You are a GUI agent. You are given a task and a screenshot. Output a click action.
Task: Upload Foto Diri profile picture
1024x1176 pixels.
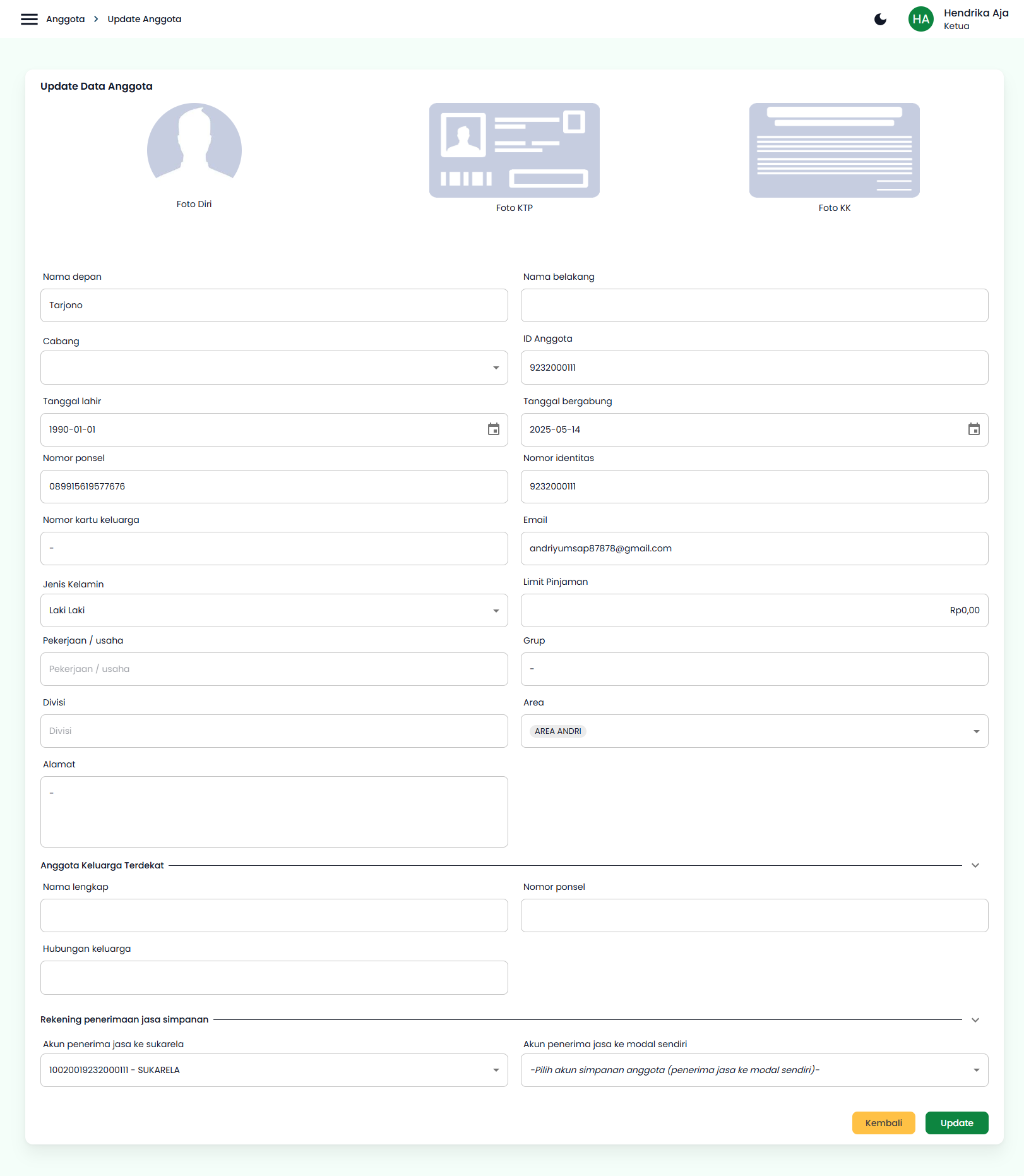(194, 150)
